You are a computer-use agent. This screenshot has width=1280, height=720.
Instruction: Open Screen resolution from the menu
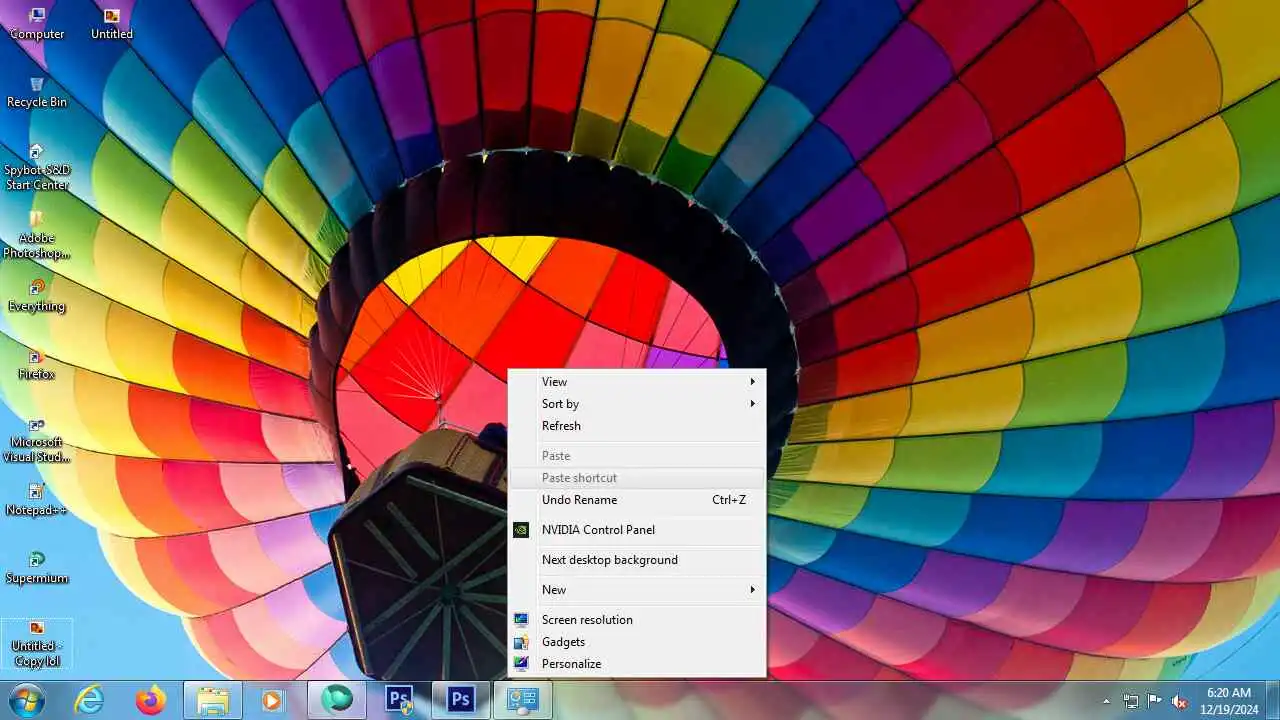pos(637,620)
